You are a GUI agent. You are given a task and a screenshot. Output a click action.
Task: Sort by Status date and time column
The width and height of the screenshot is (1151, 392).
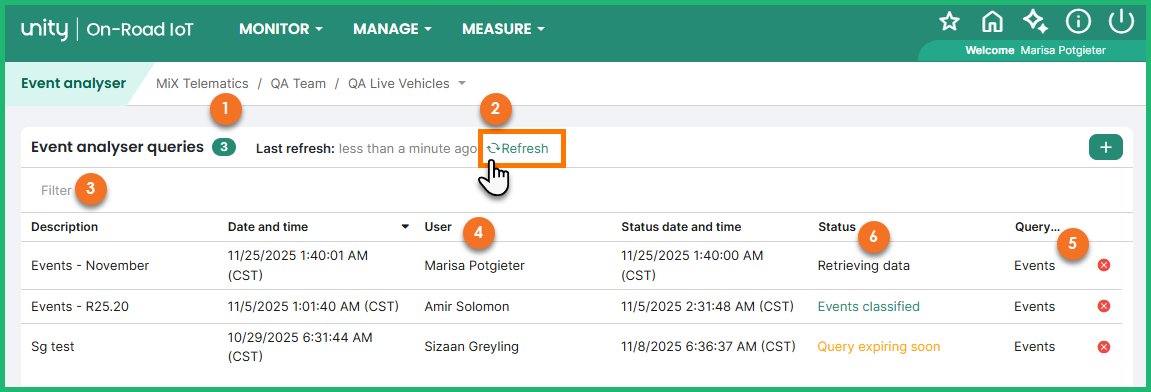[681, 227]
